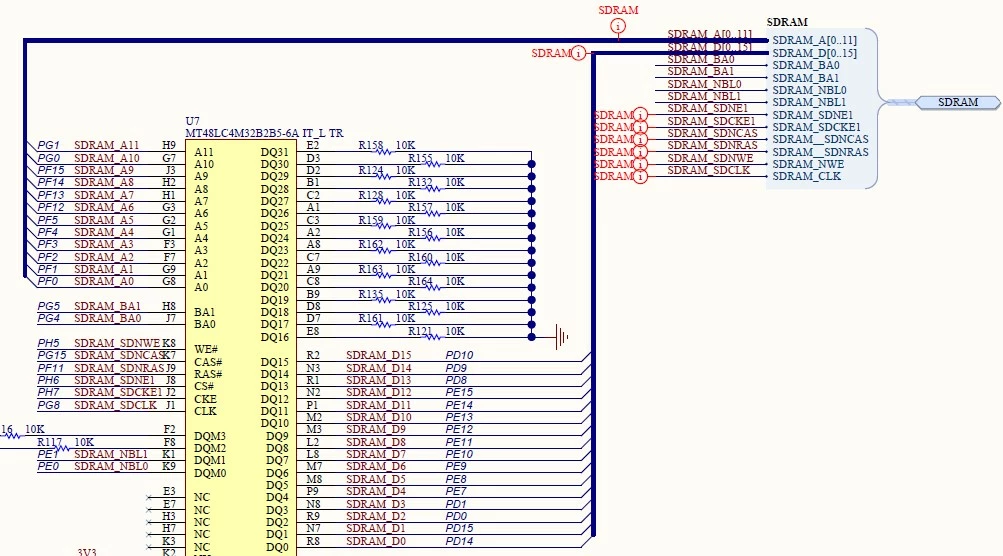Image resolution: width=1003 pixels, height=556 pixels.
Task: Select the no-connect cross at pin H7
Action: click(x=148, y=535)
